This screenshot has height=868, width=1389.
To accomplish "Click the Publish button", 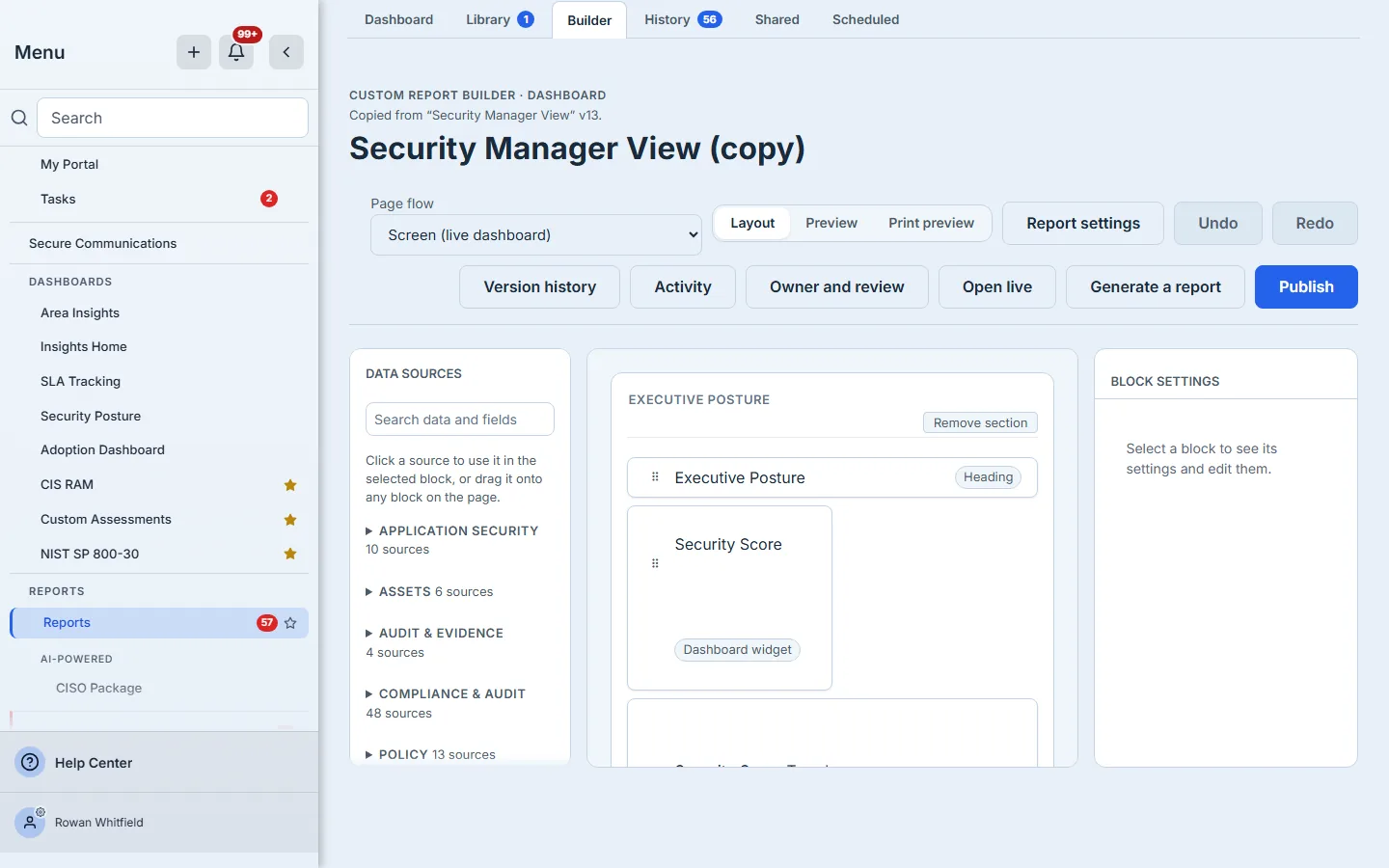I will point(1306,286).
